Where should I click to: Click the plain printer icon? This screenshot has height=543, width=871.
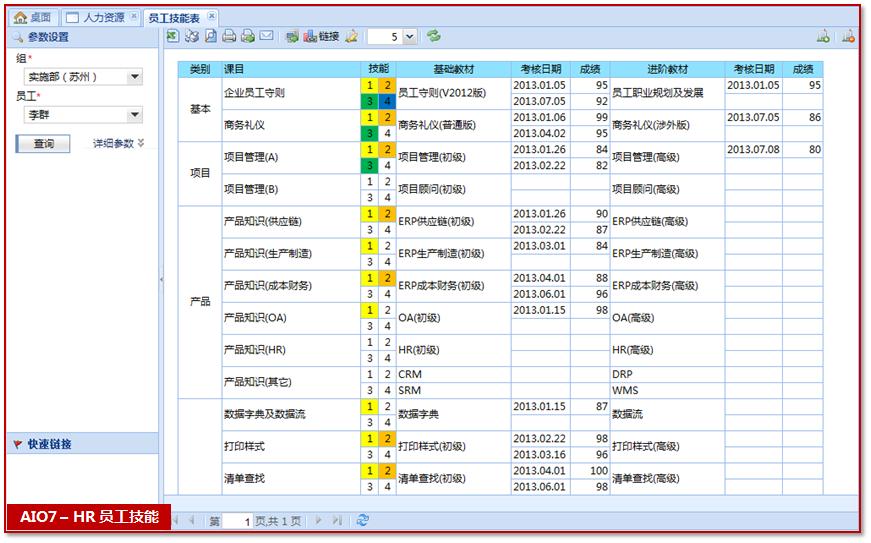(x=229, y=36)
